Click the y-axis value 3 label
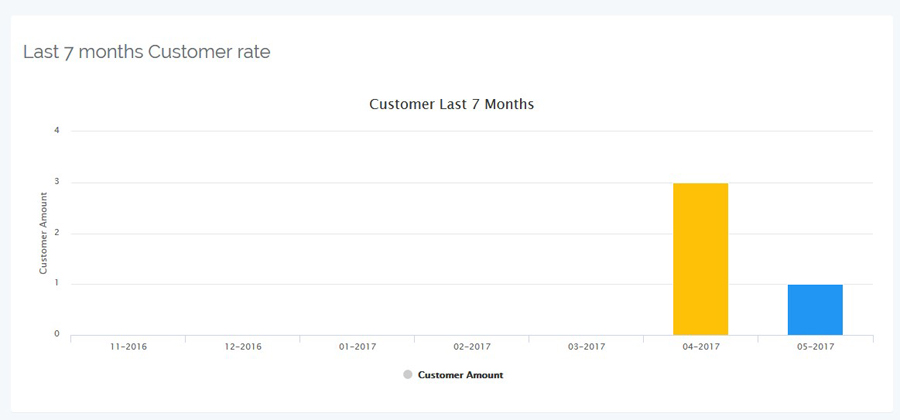The image size is (900, 420). coord(57,182)
